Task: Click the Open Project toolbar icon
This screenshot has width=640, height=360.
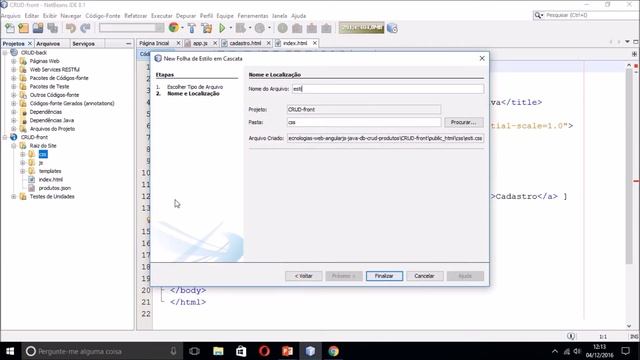Action: (38, 28)
